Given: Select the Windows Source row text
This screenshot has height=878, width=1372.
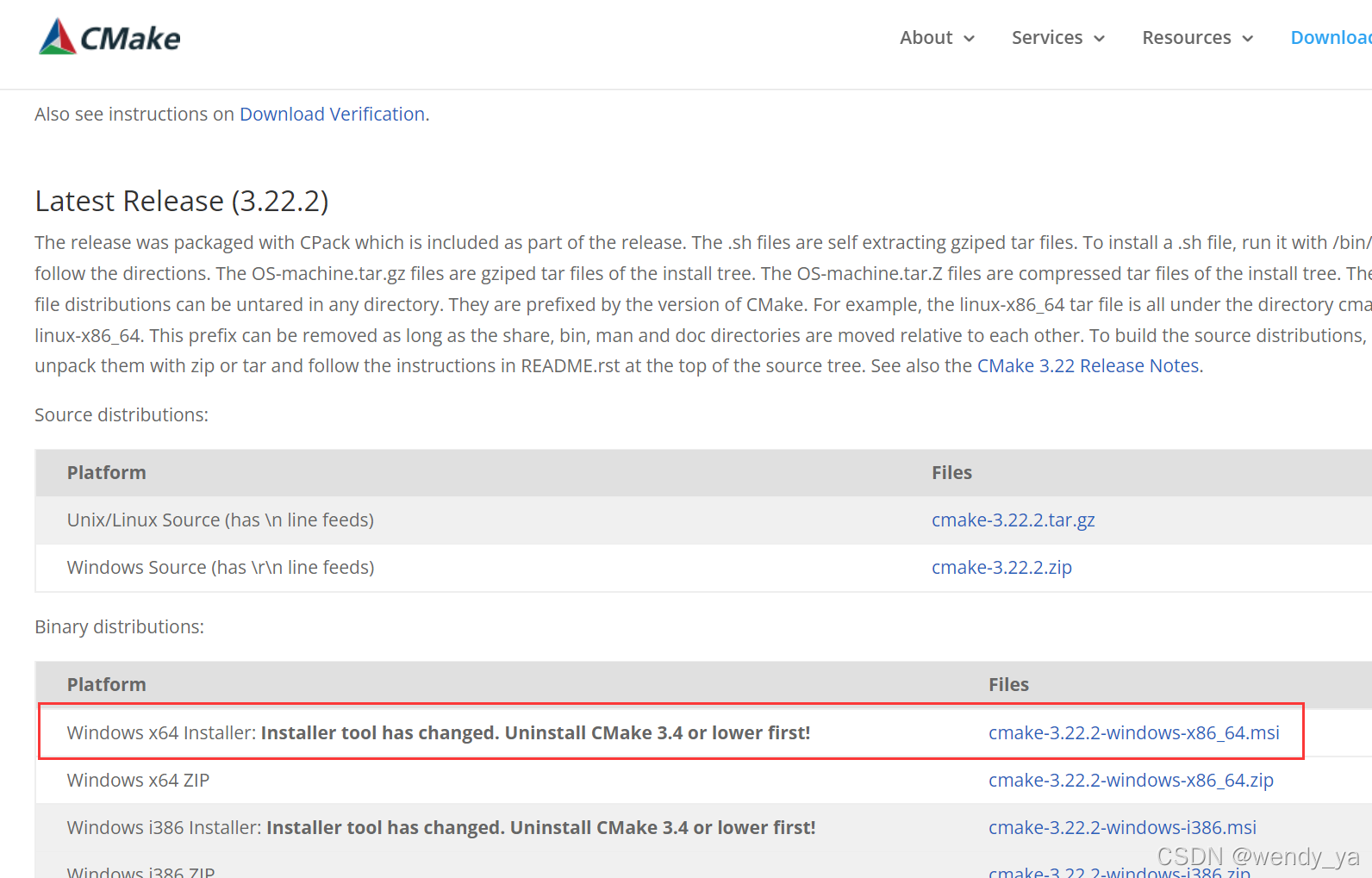Looking at the screenshot, I should point(221,567).
